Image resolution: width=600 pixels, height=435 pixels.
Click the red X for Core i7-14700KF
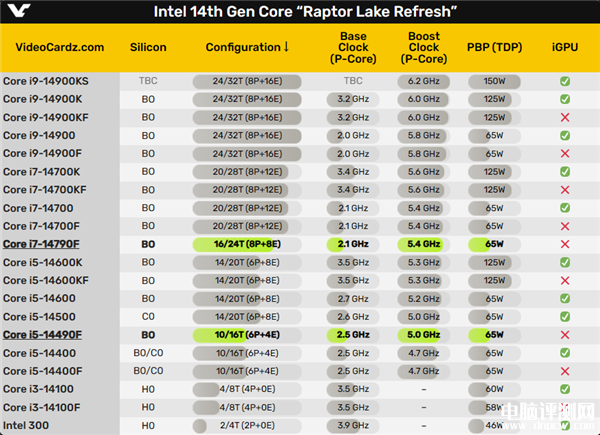tap(565, 190)
